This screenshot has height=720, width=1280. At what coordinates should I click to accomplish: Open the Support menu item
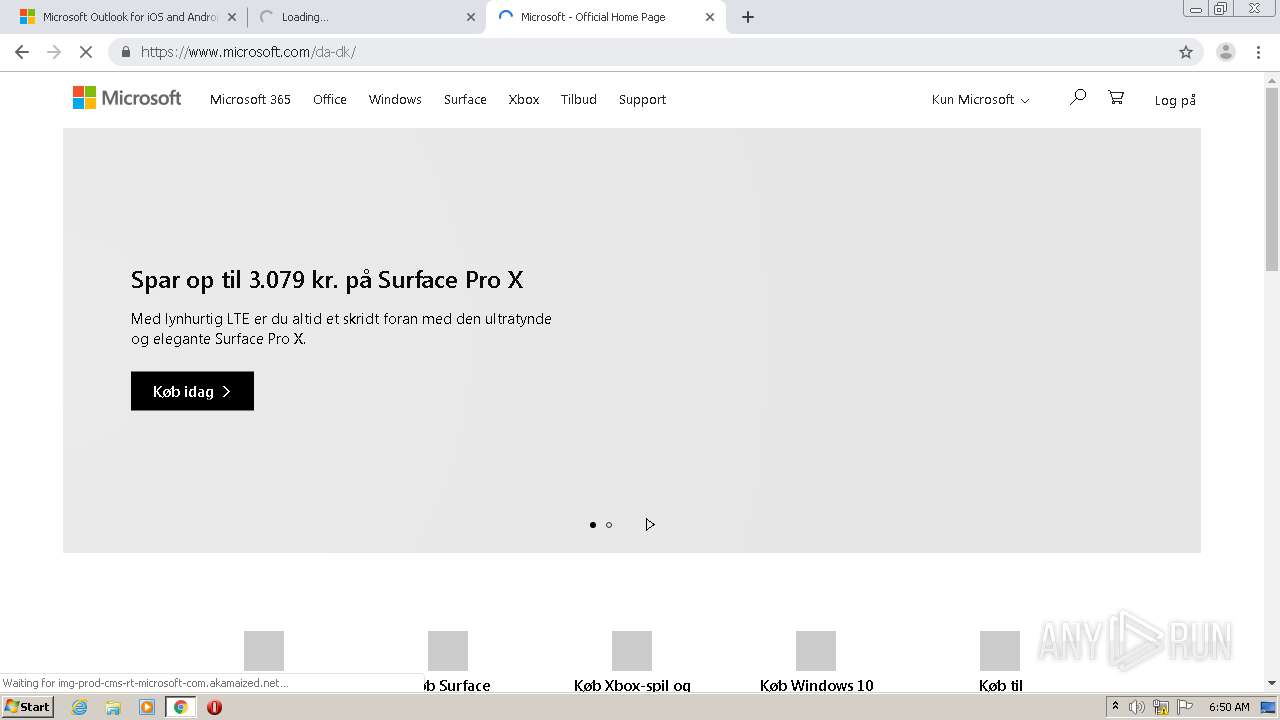642,99
